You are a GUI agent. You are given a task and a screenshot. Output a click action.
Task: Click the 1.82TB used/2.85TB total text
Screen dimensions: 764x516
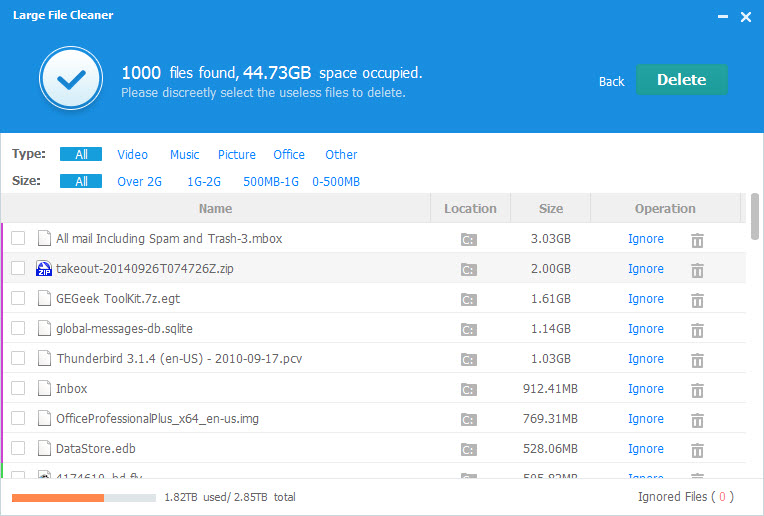pos(230,497)
